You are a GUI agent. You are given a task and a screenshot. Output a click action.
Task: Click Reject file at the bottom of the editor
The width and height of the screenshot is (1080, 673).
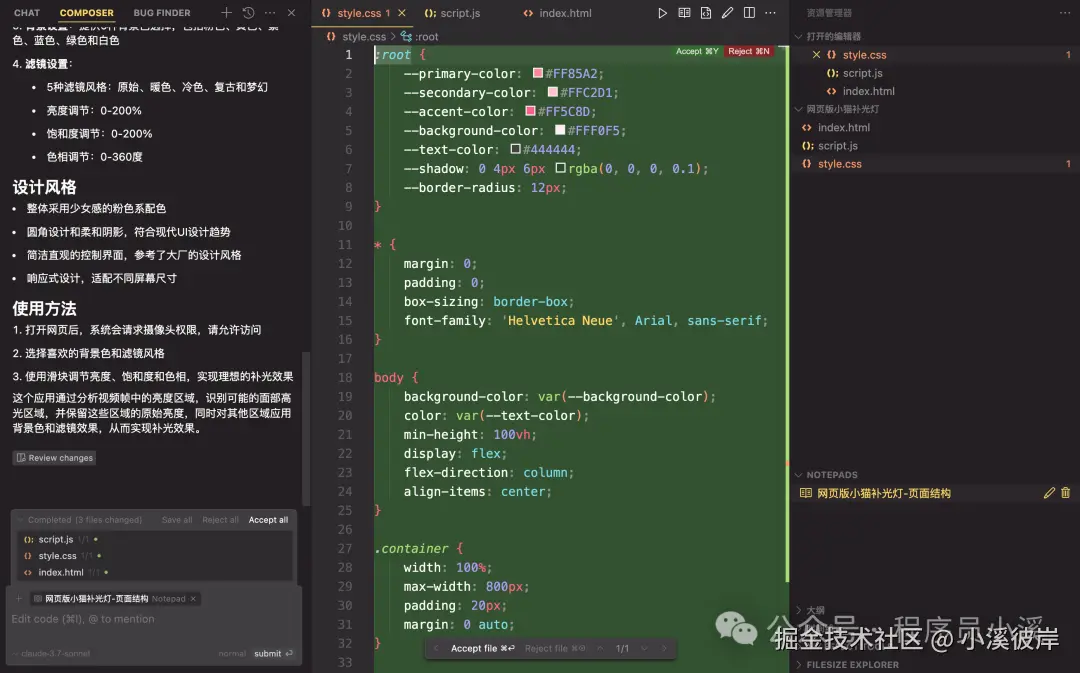[554, 648]
